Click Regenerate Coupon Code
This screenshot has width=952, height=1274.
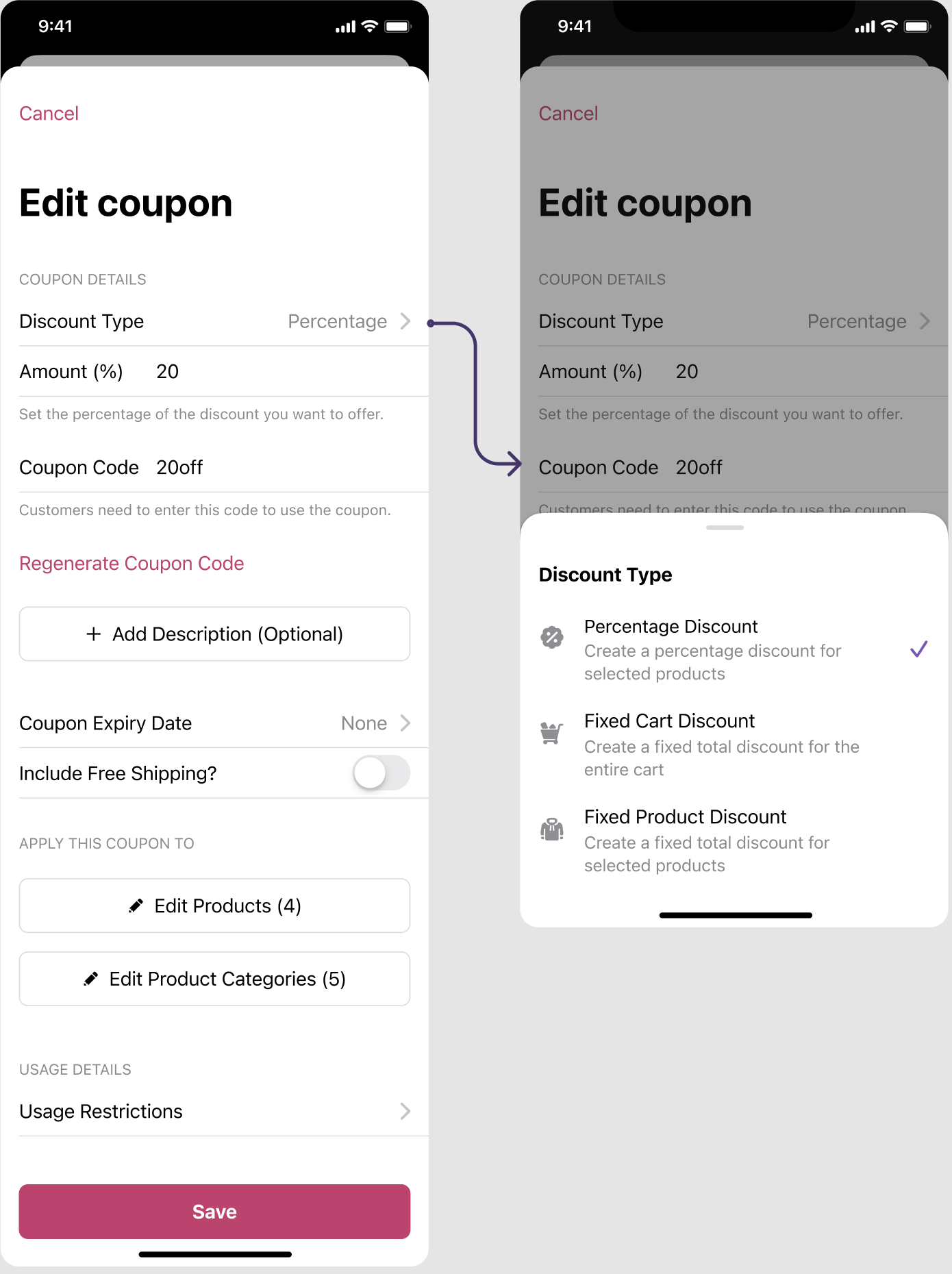(x=131, y=563)
